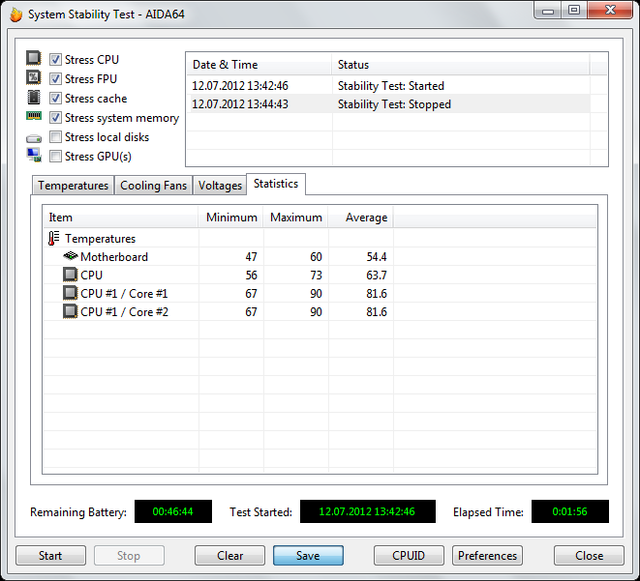Click the cache chip icon beside Stress cache
The width and height of the screenshot is (640, 581).
(33, 97)
